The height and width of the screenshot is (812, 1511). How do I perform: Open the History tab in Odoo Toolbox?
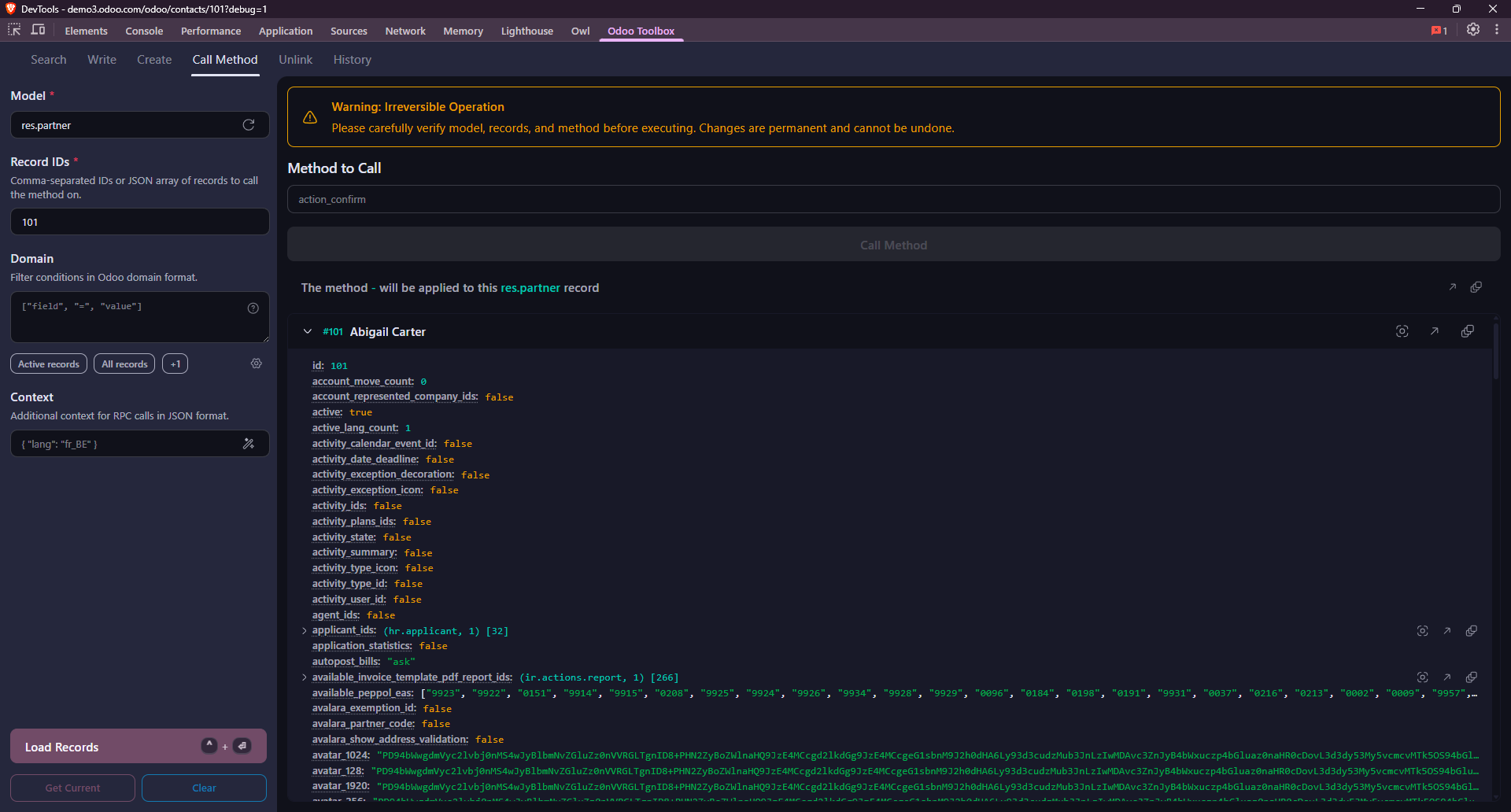352,59
